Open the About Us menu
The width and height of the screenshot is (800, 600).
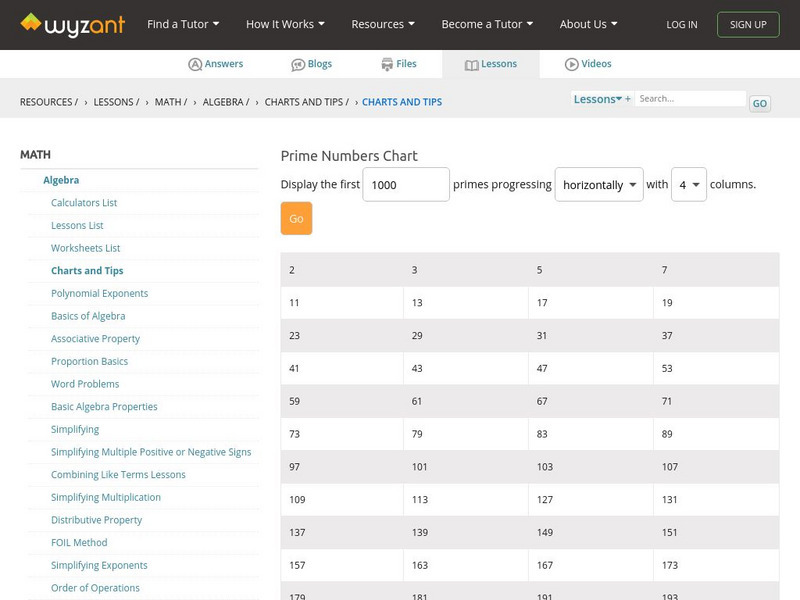pyautogui.click(x=588, y=24)
